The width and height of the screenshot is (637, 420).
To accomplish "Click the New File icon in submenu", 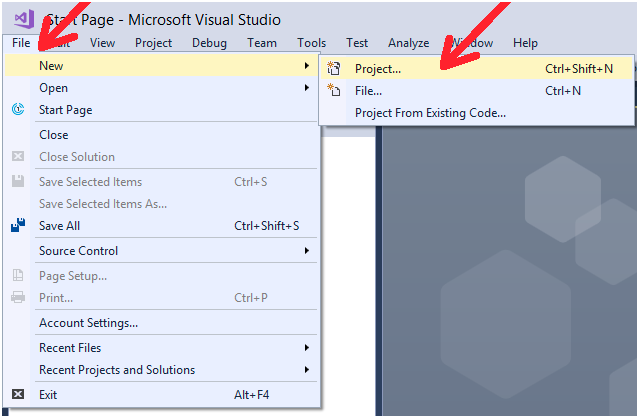I will 334,90.
